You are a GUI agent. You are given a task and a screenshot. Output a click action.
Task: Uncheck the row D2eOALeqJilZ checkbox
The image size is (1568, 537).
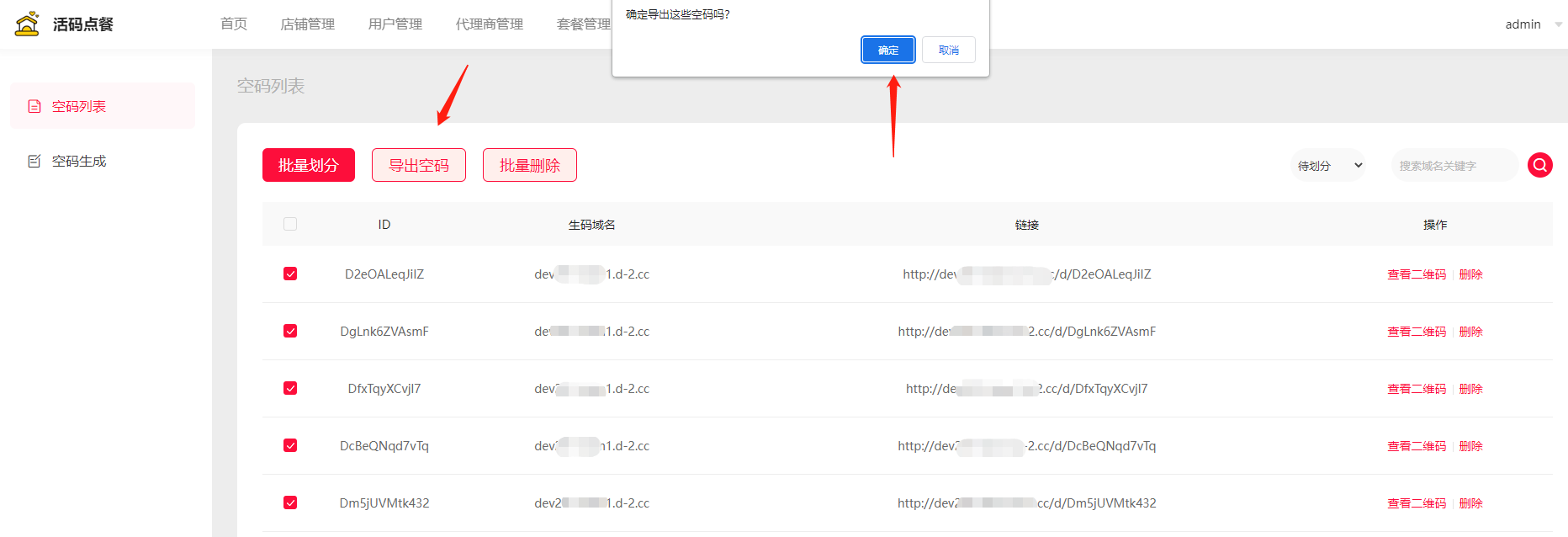tap(290, 274)
